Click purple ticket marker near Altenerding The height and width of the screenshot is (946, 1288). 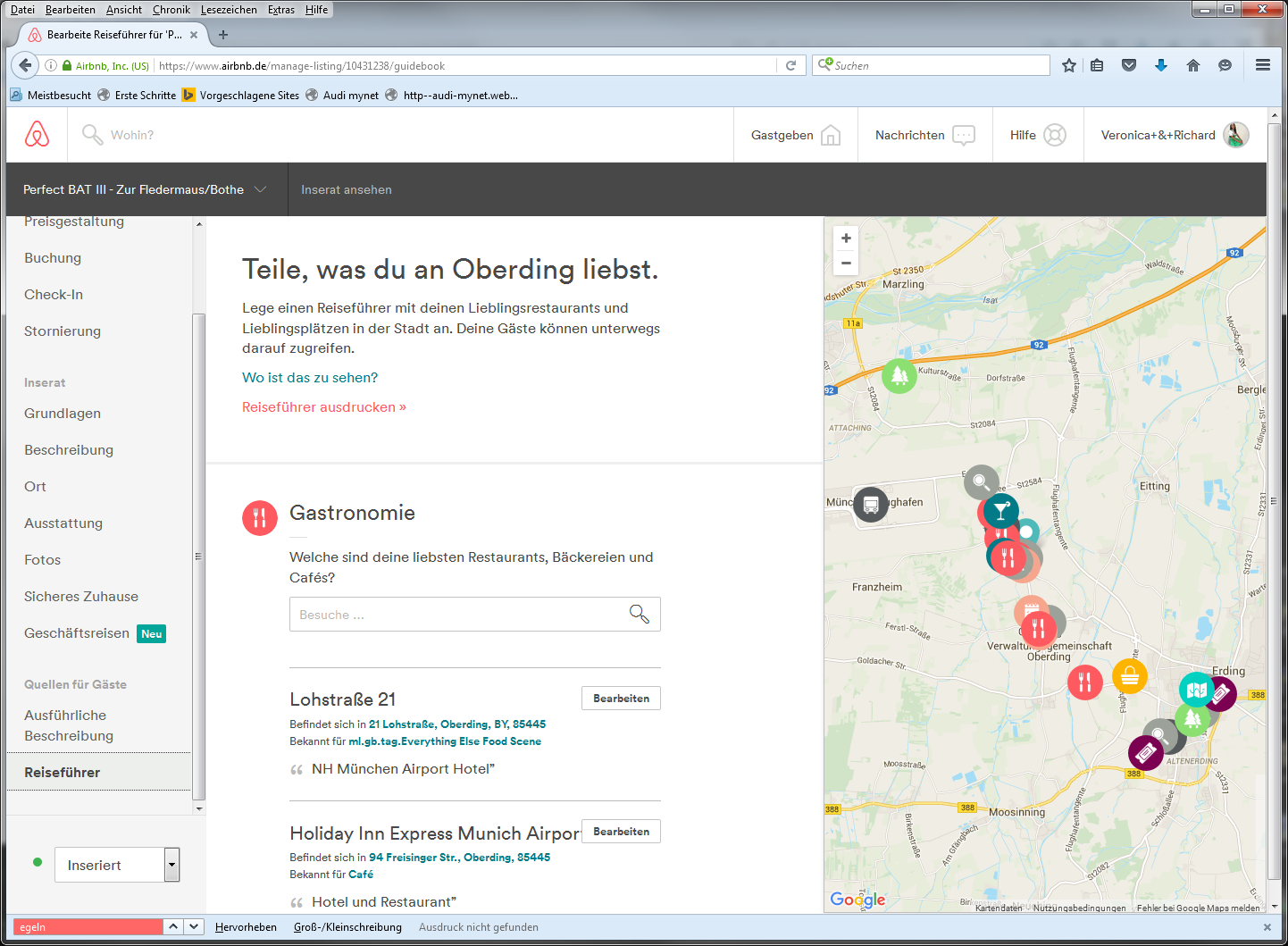click(1145, 753)
